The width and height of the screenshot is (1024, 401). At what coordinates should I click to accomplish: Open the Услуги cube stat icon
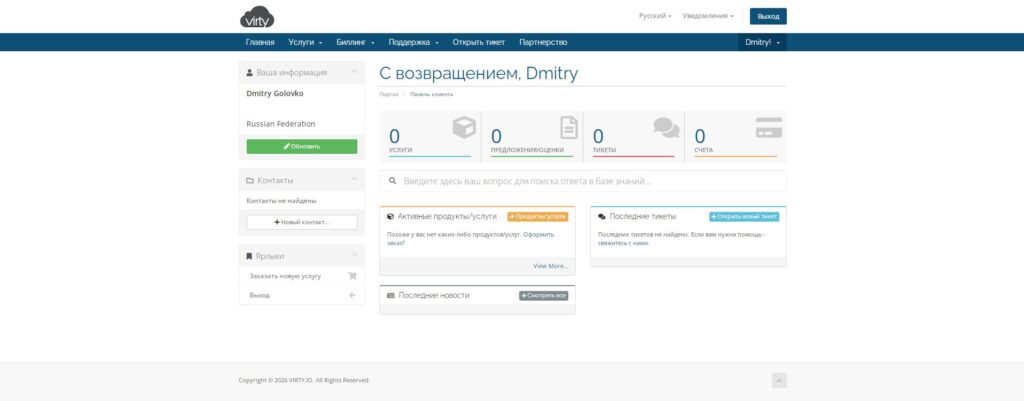[x=464, y=127]
